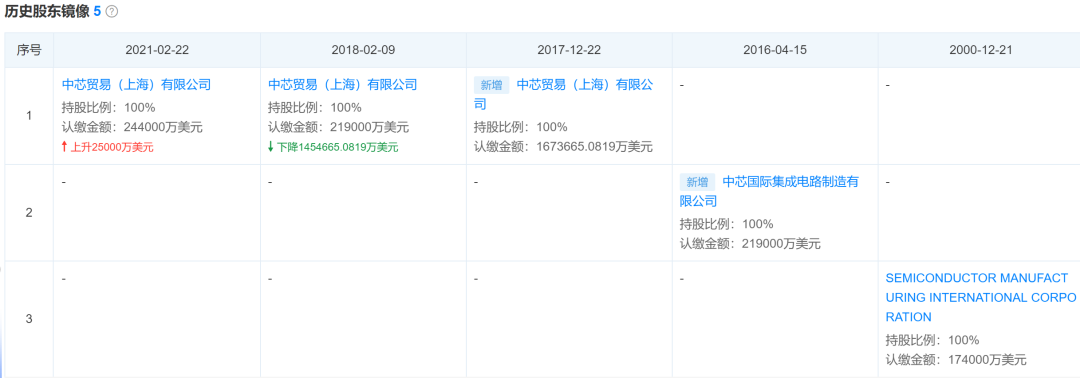Image resolution: width=1080 pixels, height=378 pixels.
Task: Click row number 1 in the 序号 column
Action: point(29,116)
